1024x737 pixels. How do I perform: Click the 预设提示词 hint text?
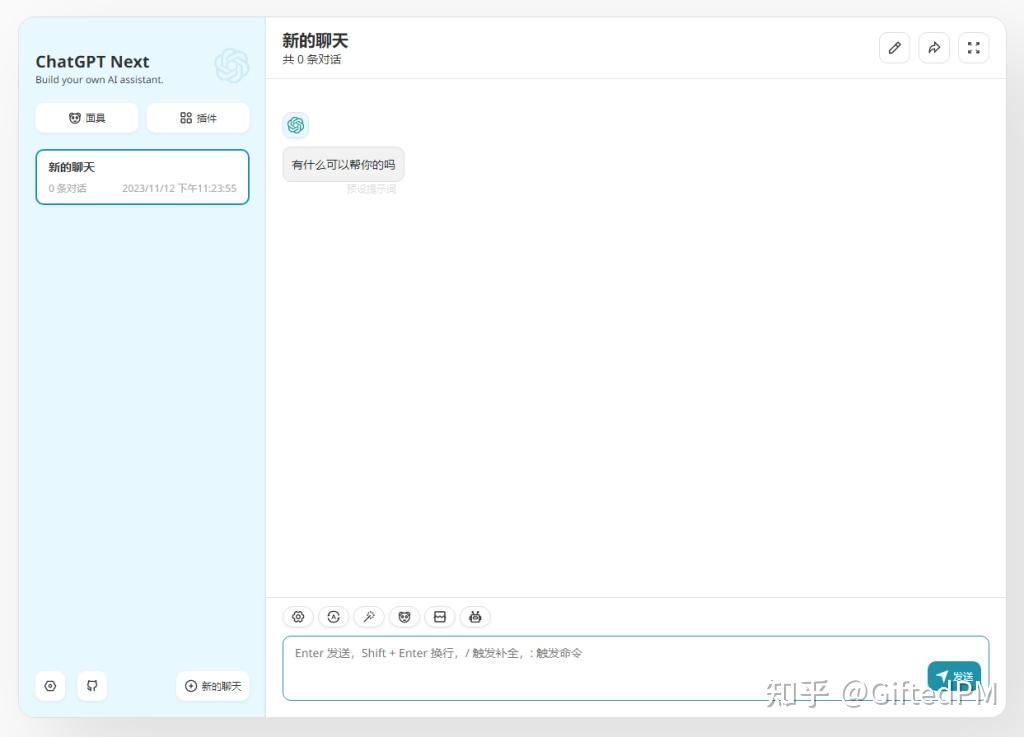[x=371, y=189]
